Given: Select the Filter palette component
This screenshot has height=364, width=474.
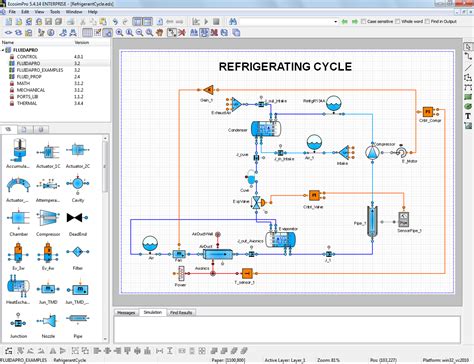Looking at the screenshot, I should [78, 257].
